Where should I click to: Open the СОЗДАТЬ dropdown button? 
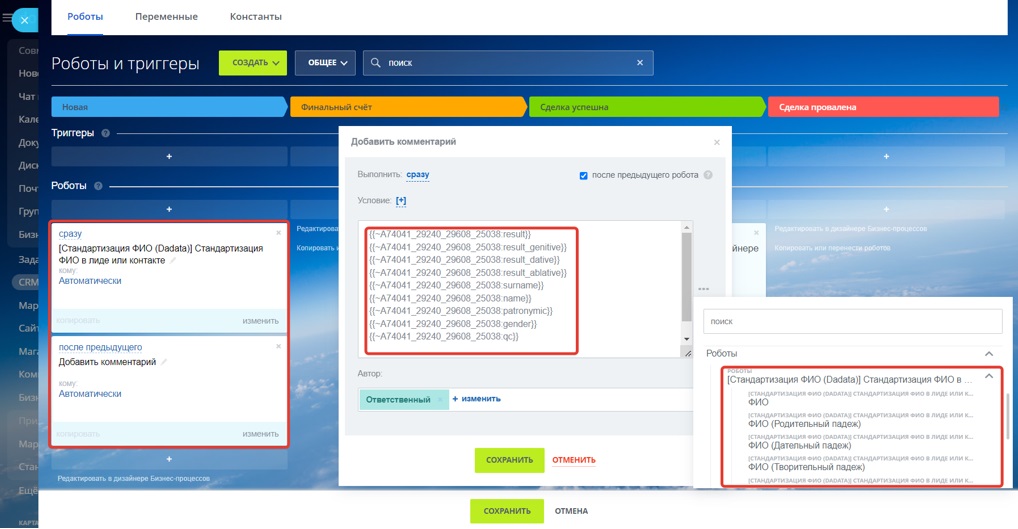(x=253, y=63)
